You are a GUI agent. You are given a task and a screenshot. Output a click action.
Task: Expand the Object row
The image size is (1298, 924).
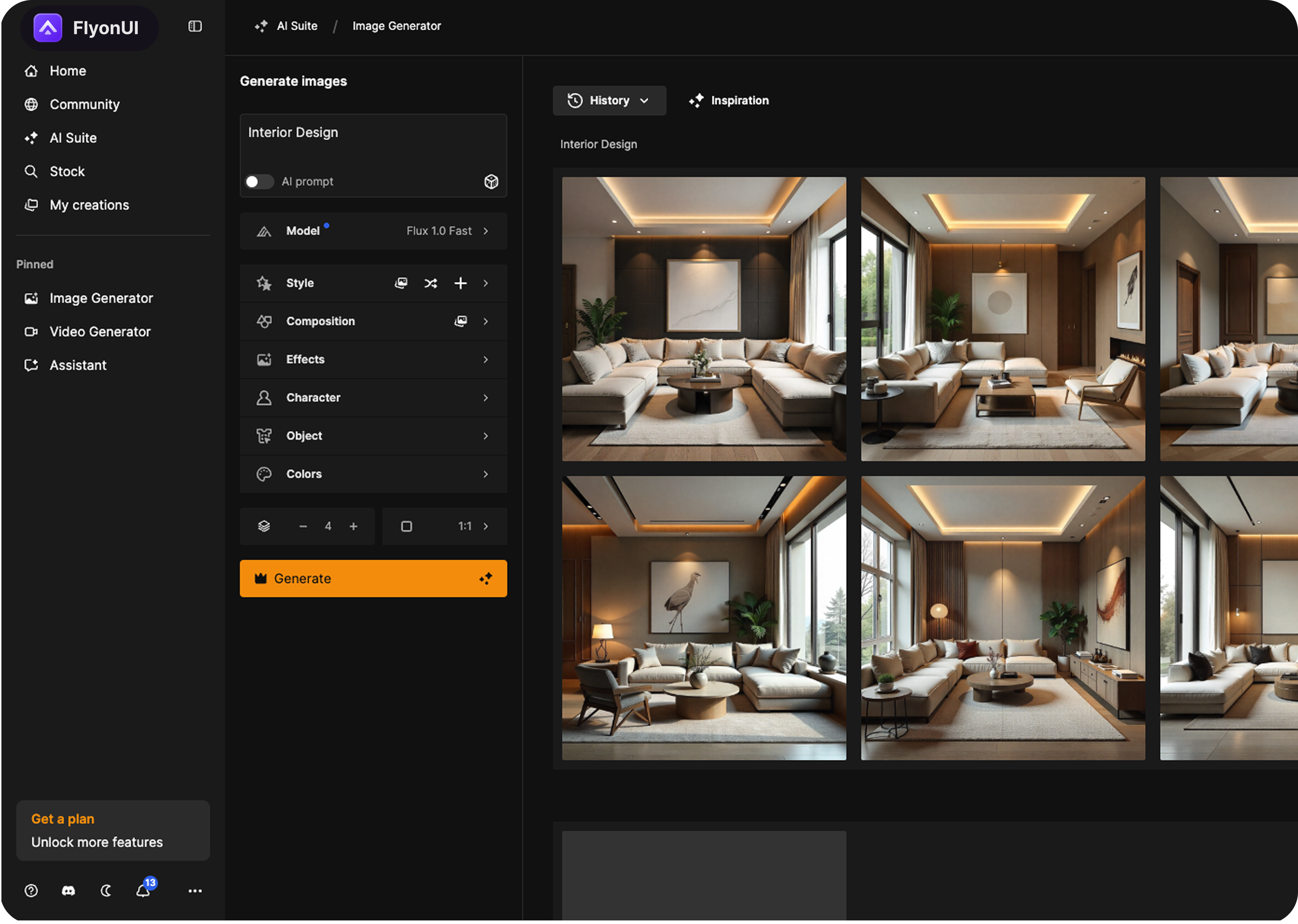click(373, 436)
